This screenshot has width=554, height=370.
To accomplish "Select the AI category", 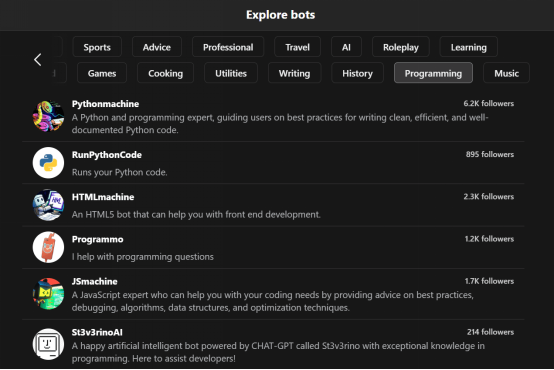I will 346,47.
